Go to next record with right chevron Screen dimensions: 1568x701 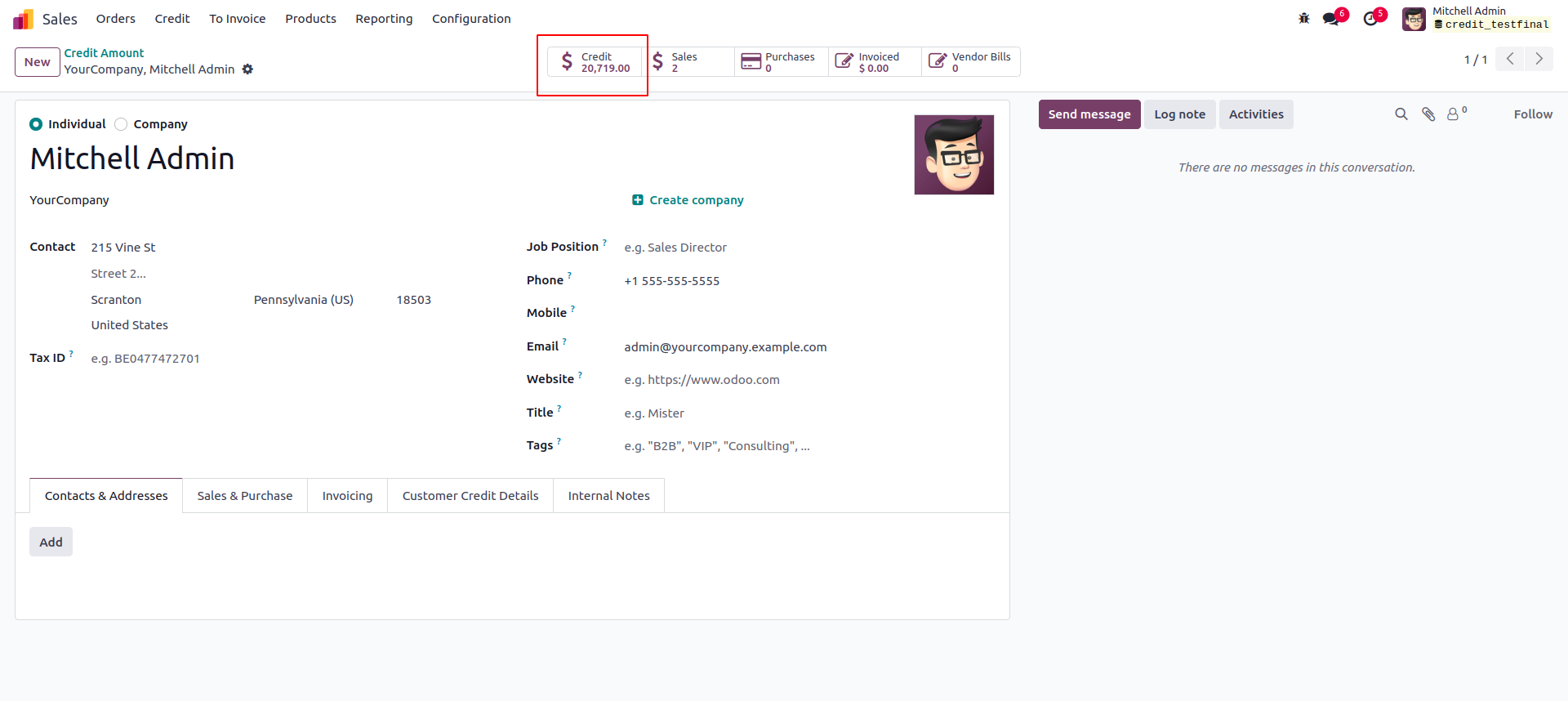(1539, 59)
